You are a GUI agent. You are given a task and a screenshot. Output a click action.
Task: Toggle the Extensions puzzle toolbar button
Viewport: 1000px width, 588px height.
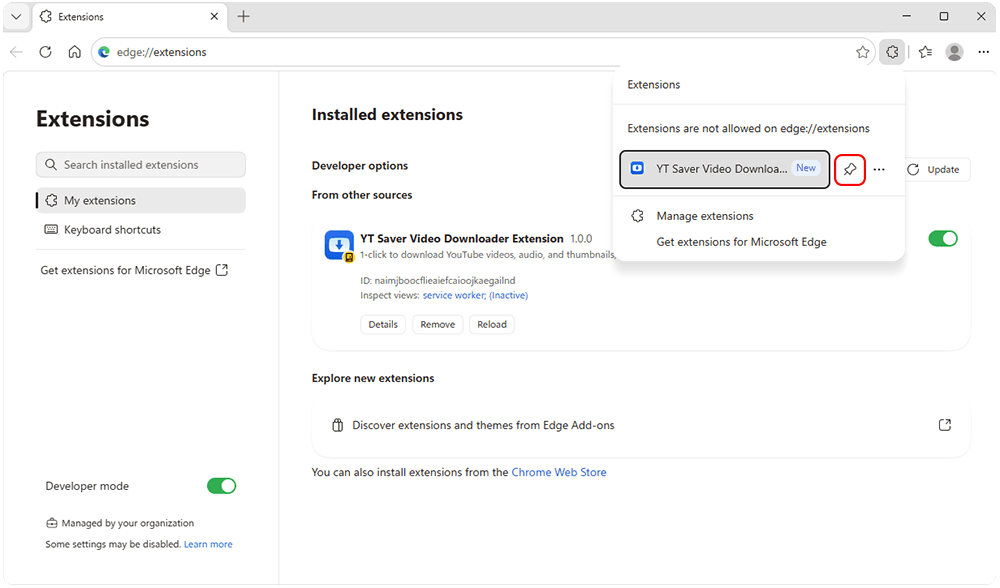892,52
